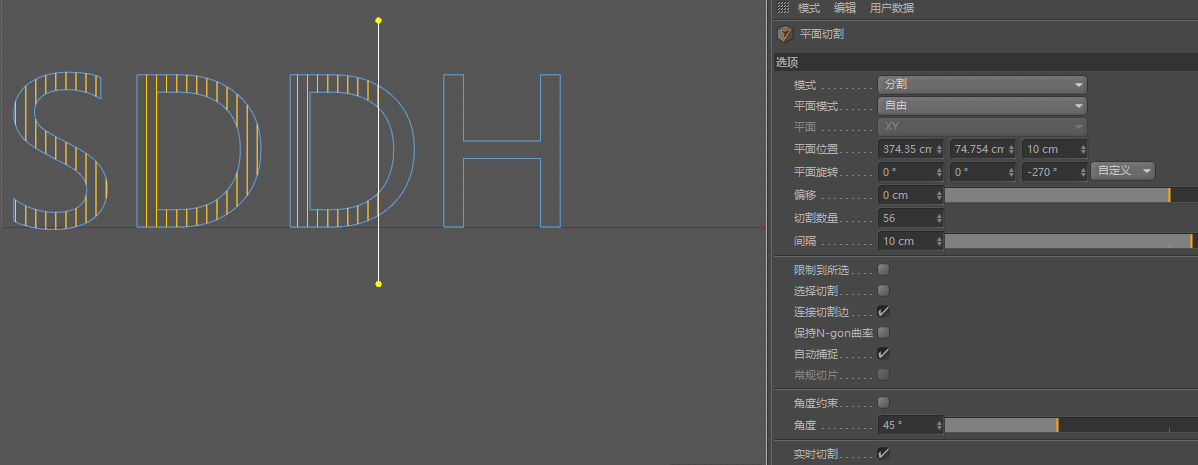Uncheck the 连接切割边 checkbox
This screenshot has height=465, width=1198.
[x=883, y=312]
